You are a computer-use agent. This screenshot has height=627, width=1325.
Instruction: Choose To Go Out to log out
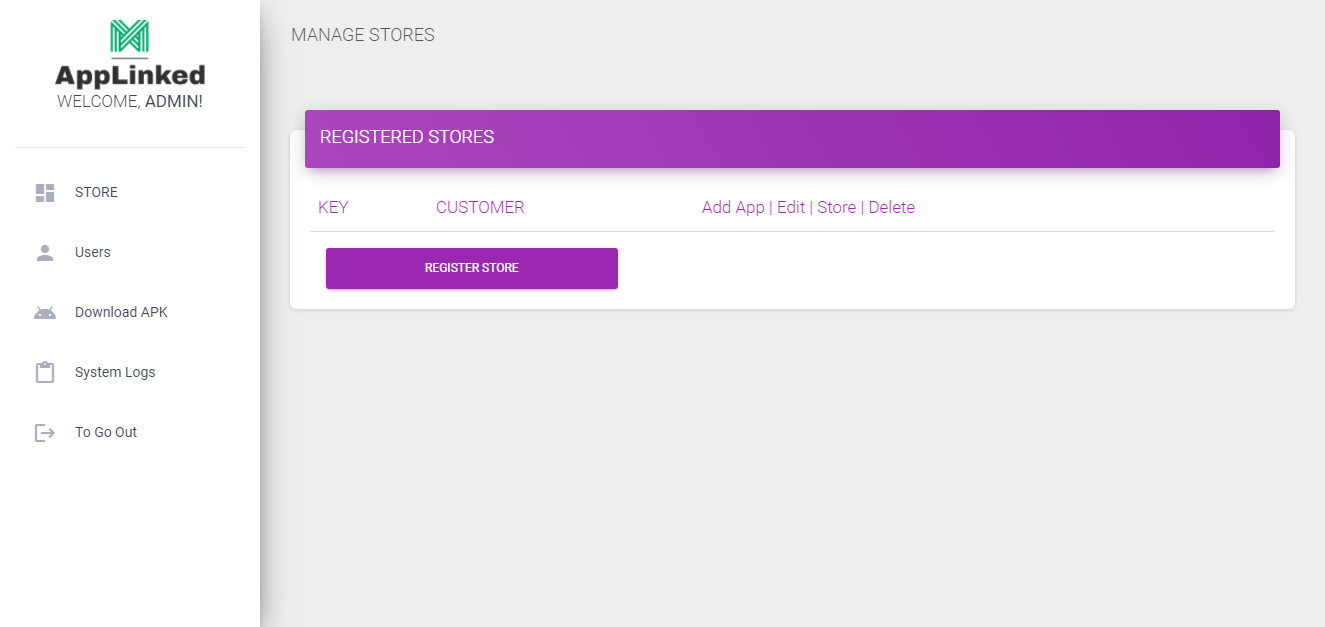(x=106, y=433)
